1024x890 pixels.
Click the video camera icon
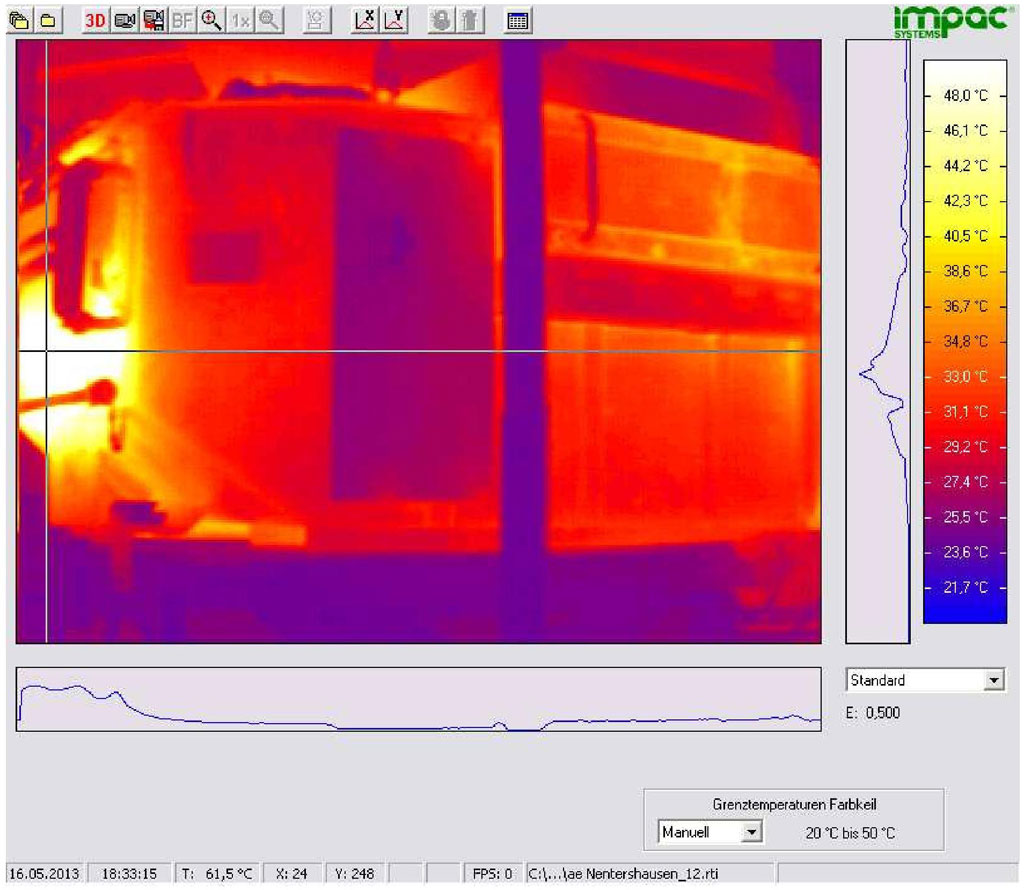[125, 20]
